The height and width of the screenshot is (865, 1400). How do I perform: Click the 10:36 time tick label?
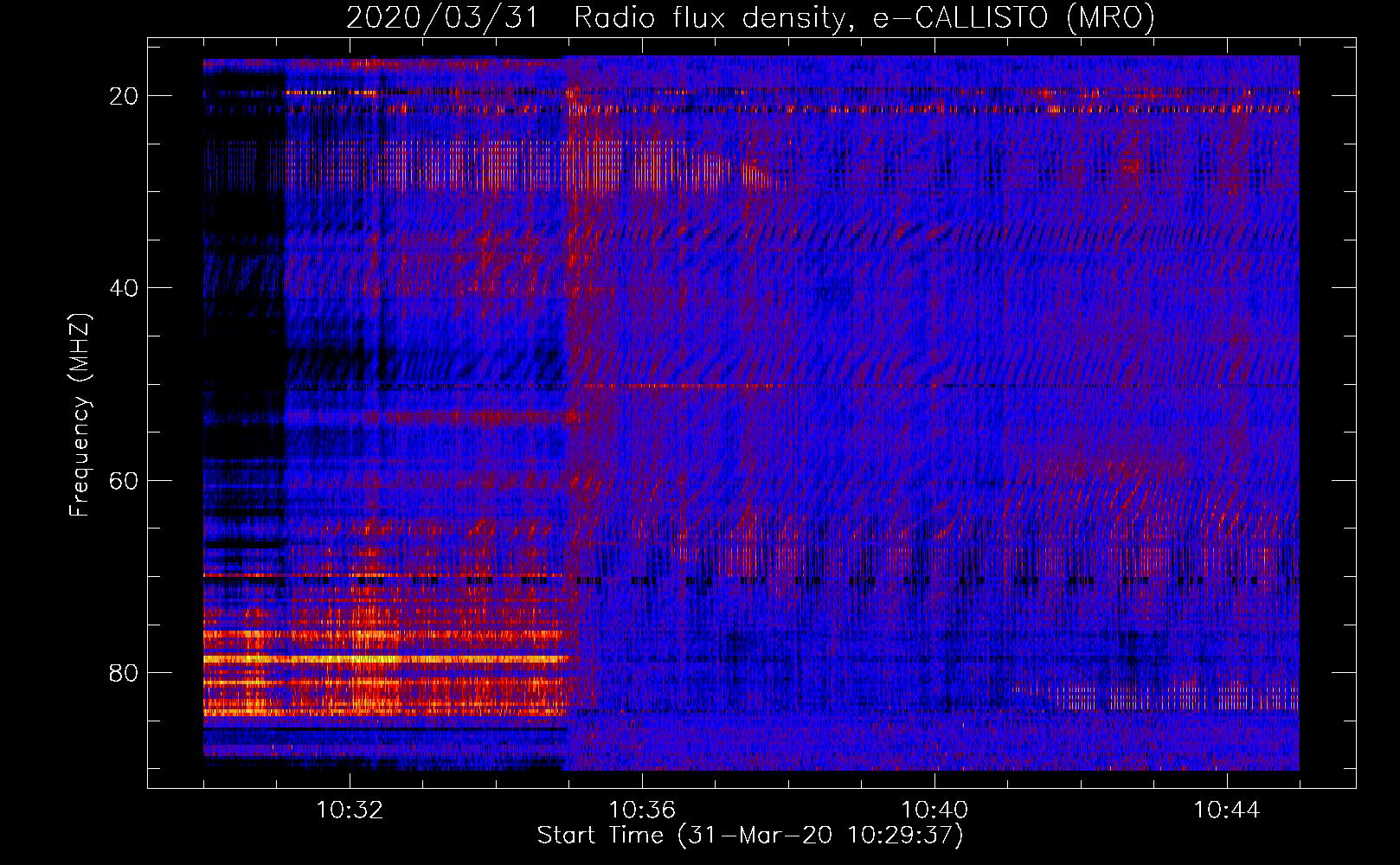coord(642,811)
